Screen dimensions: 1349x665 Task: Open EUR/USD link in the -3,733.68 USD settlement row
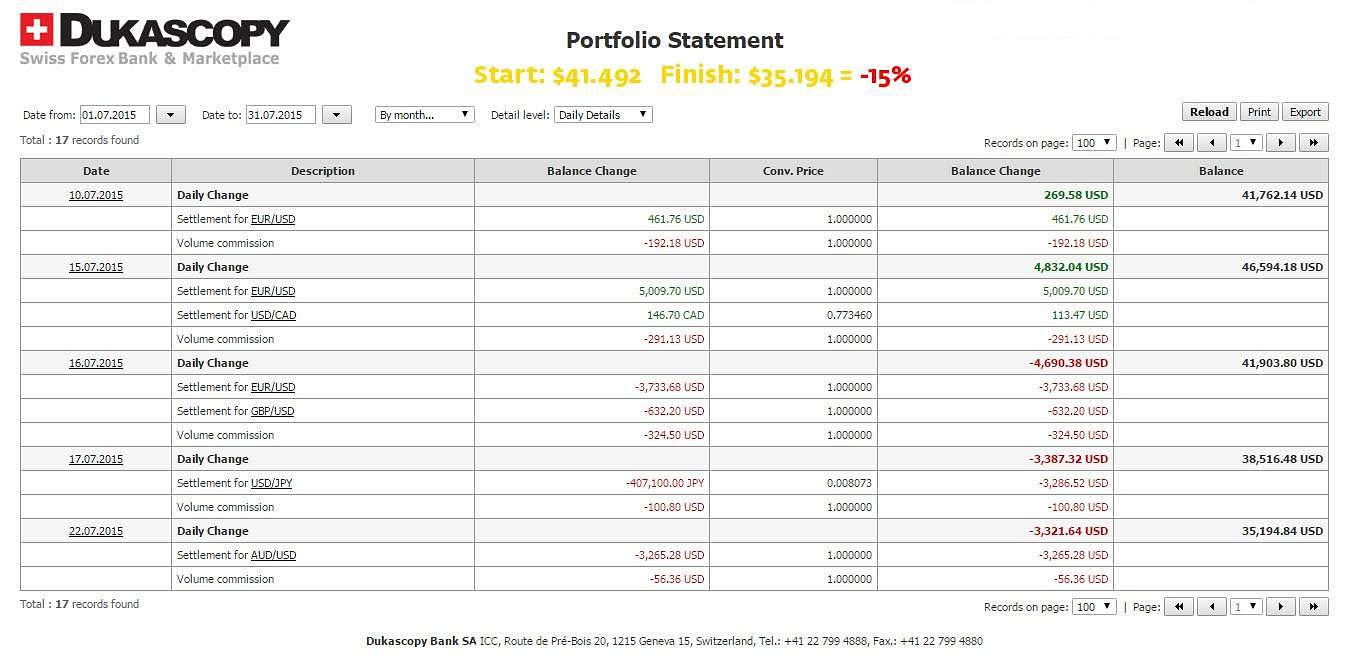click(x=273, y=387)
